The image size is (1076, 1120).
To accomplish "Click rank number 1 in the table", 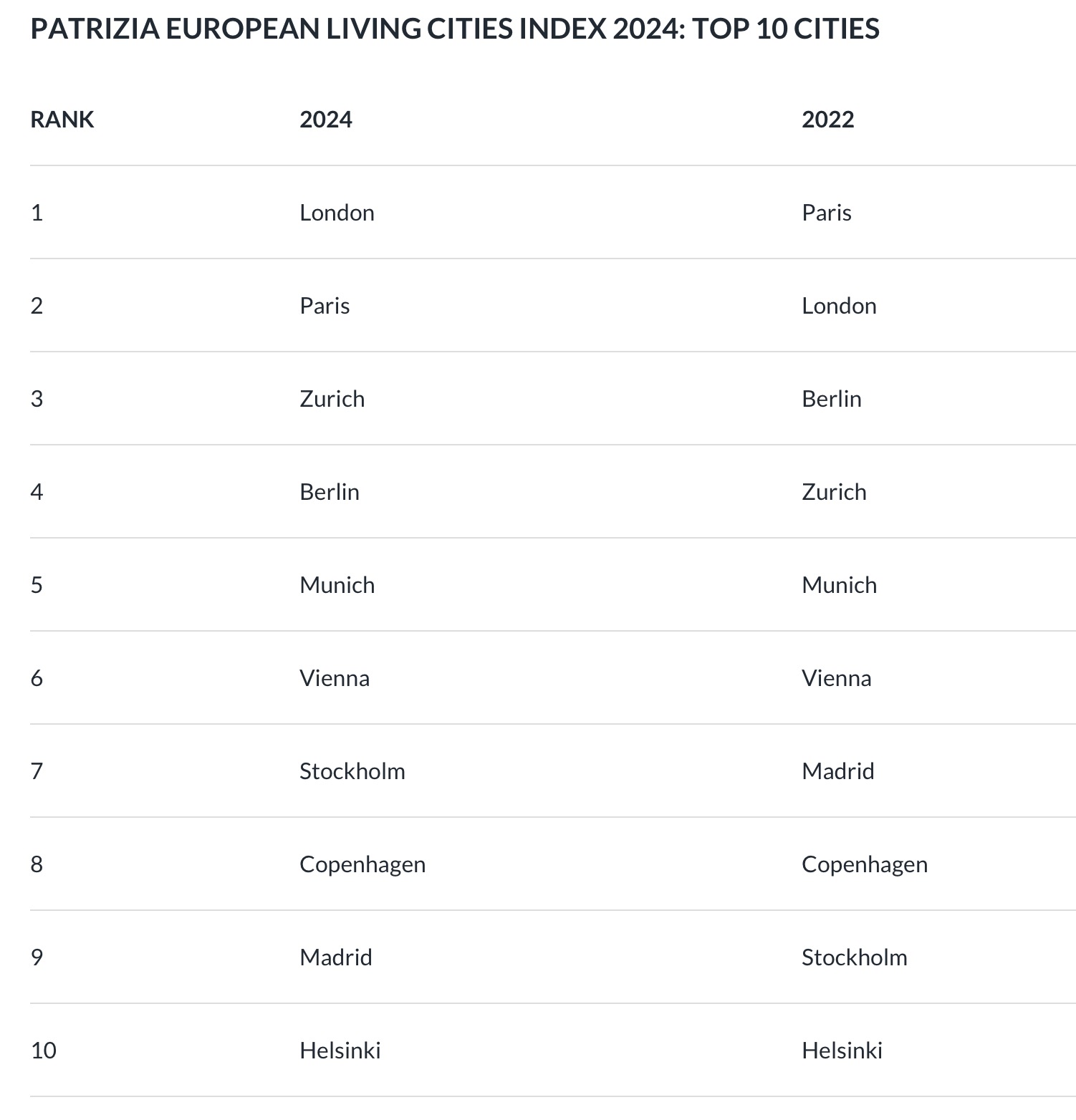I will coord(37,213).
